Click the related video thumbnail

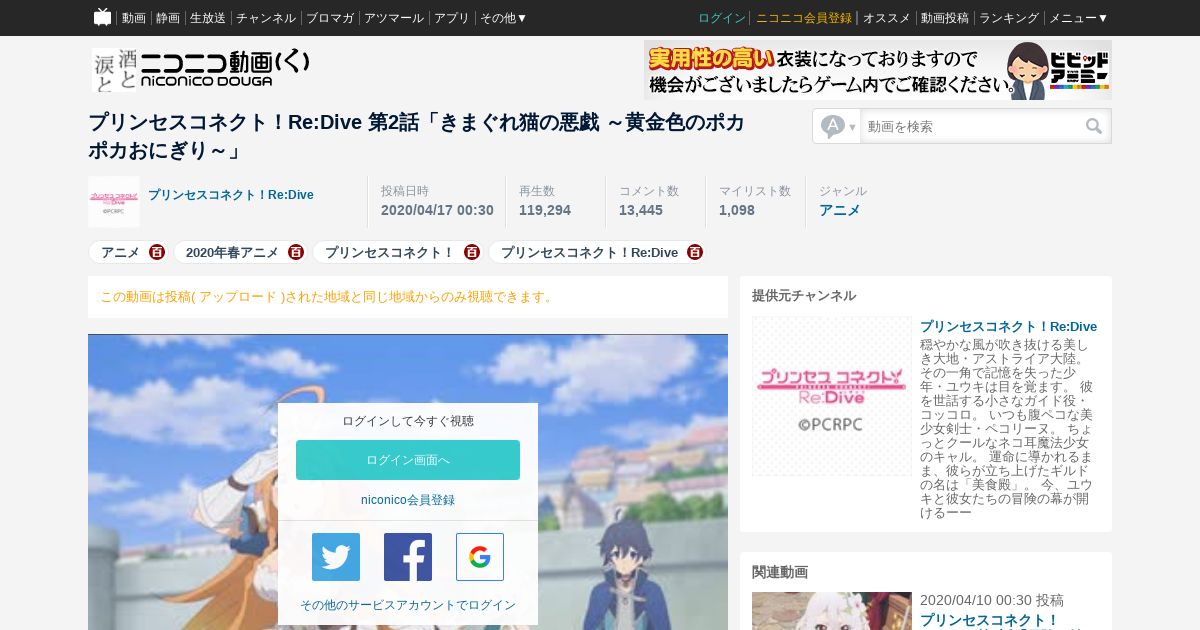coord(832,611)
